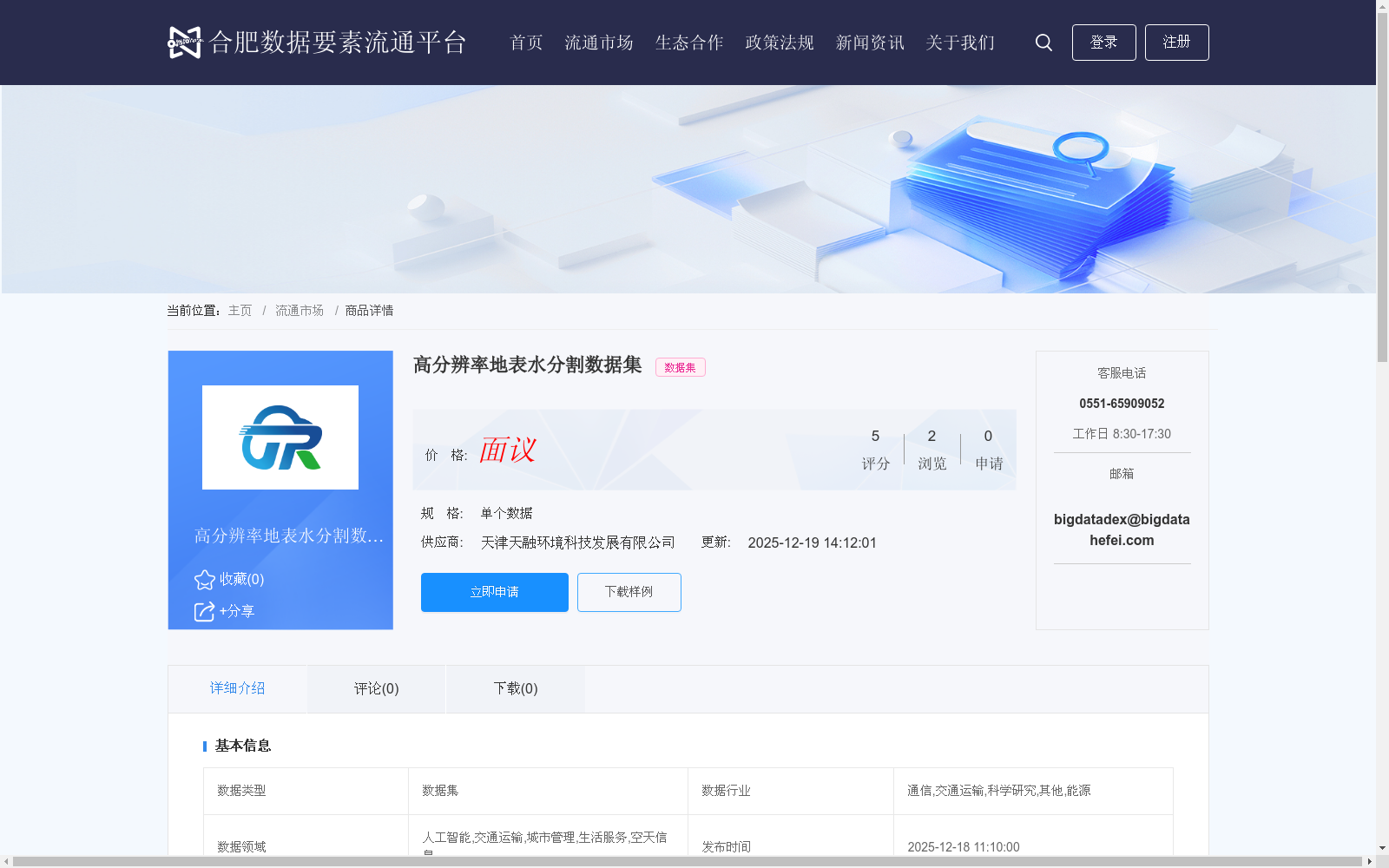
Task: Click the 数据类型 table label cell
Action: coord(306,791)
